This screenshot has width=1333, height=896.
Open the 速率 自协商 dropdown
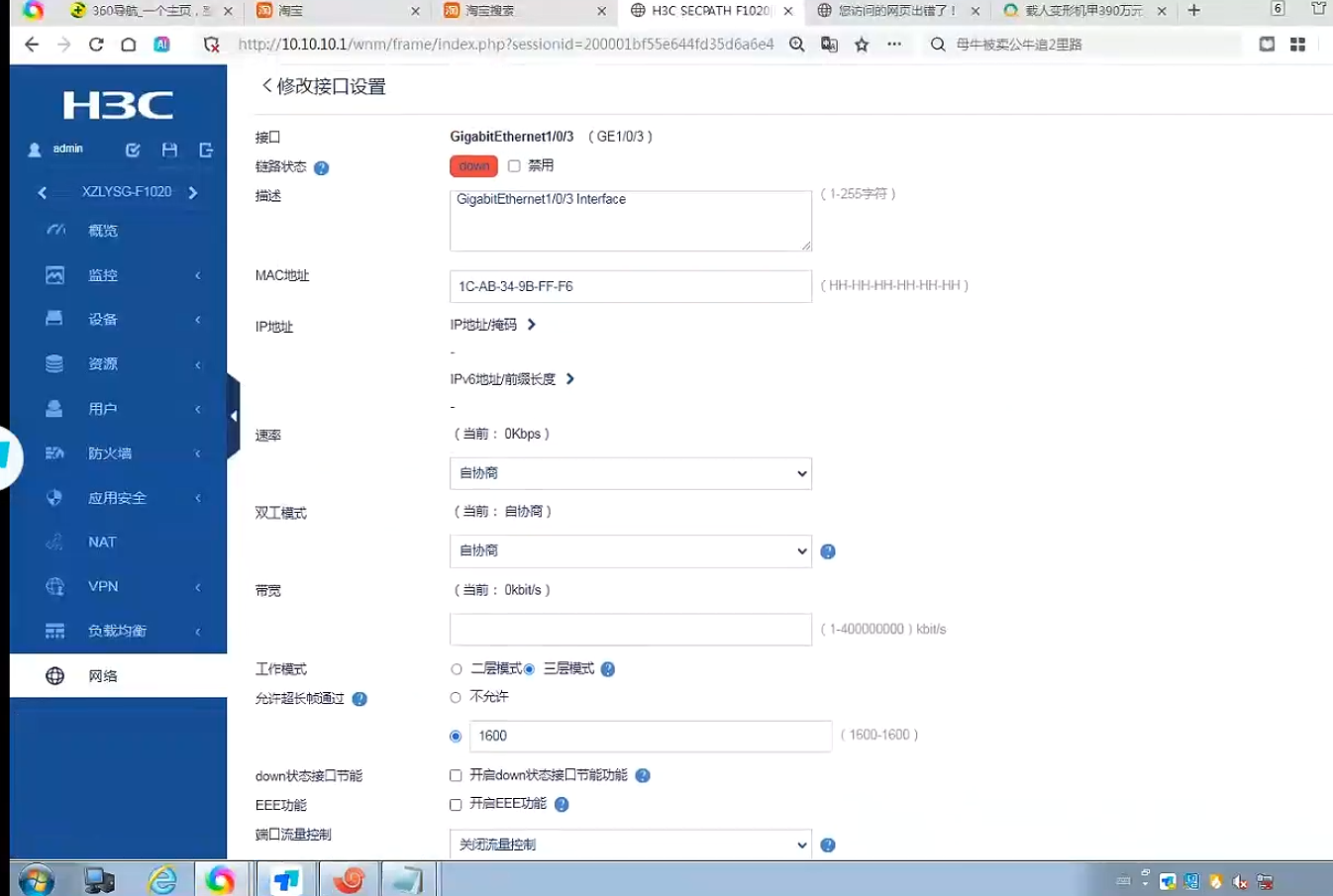(631, 473)
